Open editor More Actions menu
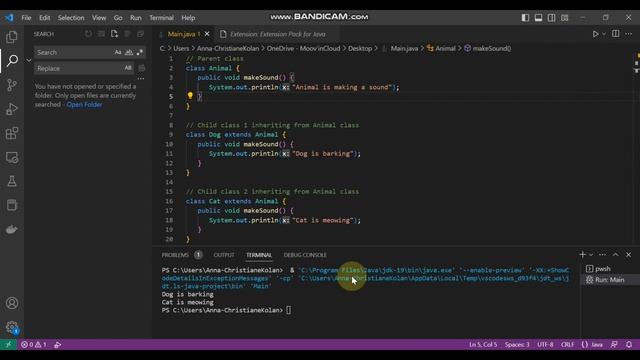This screenshot has height=360, width=640. (x=629, y=33)
